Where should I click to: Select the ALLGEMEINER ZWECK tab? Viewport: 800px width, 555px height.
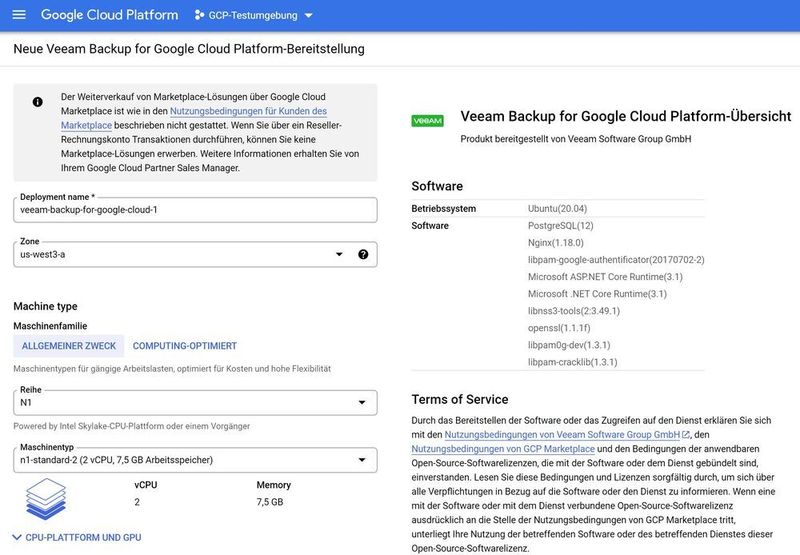(69, 346)
